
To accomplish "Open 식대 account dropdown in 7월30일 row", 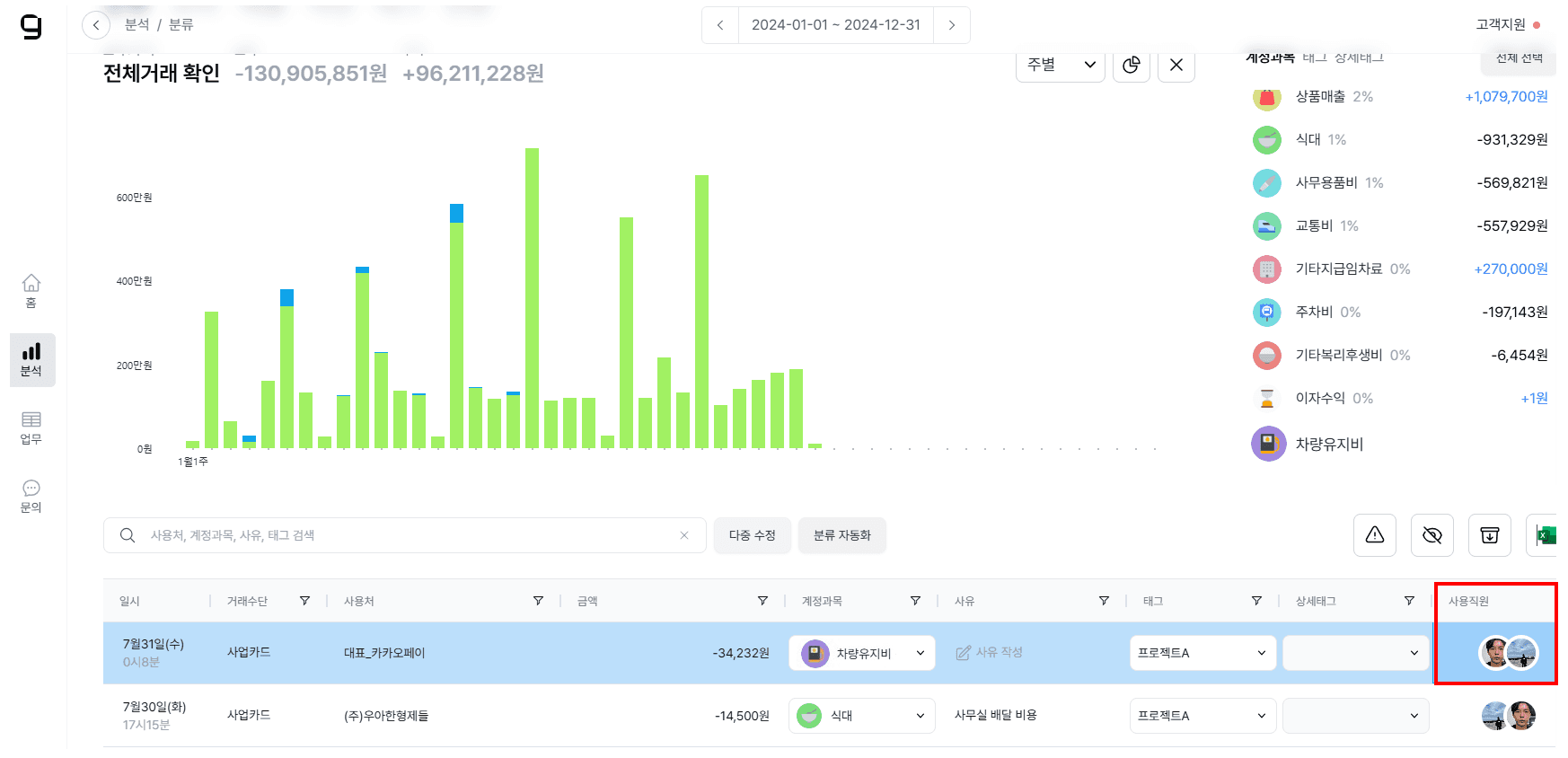I will coord(862,716).
